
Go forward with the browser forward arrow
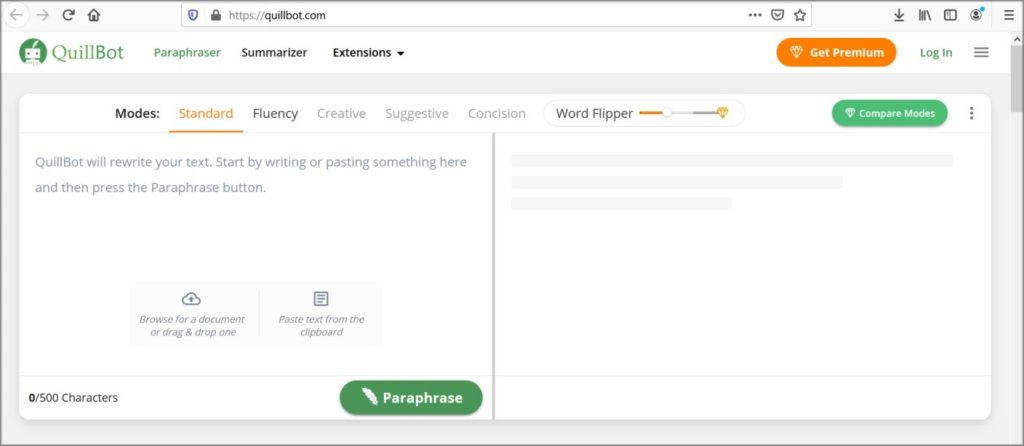pos(43,15)
